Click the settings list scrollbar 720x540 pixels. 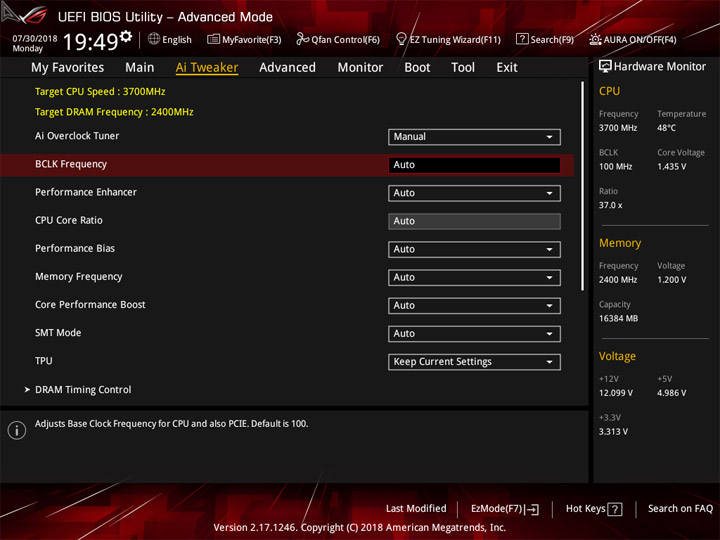(582, 186)
